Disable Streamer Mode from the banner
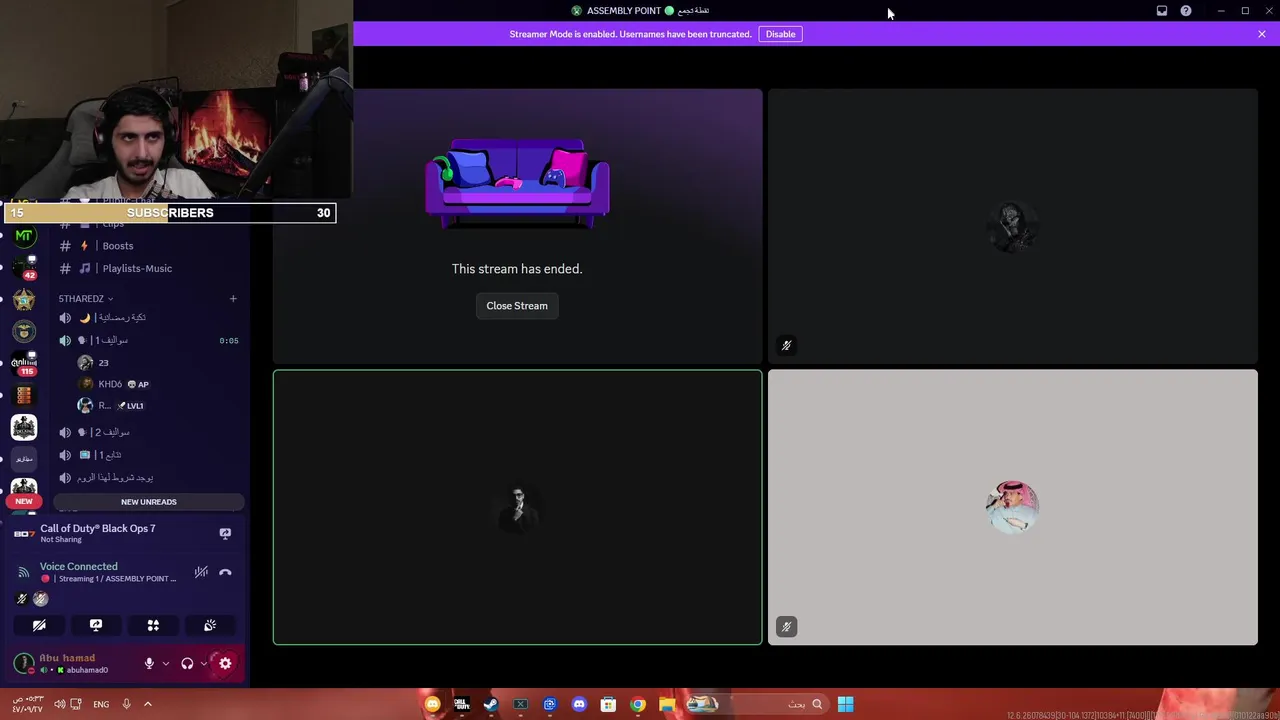The image size is (1280, 720). click(780, 34)
